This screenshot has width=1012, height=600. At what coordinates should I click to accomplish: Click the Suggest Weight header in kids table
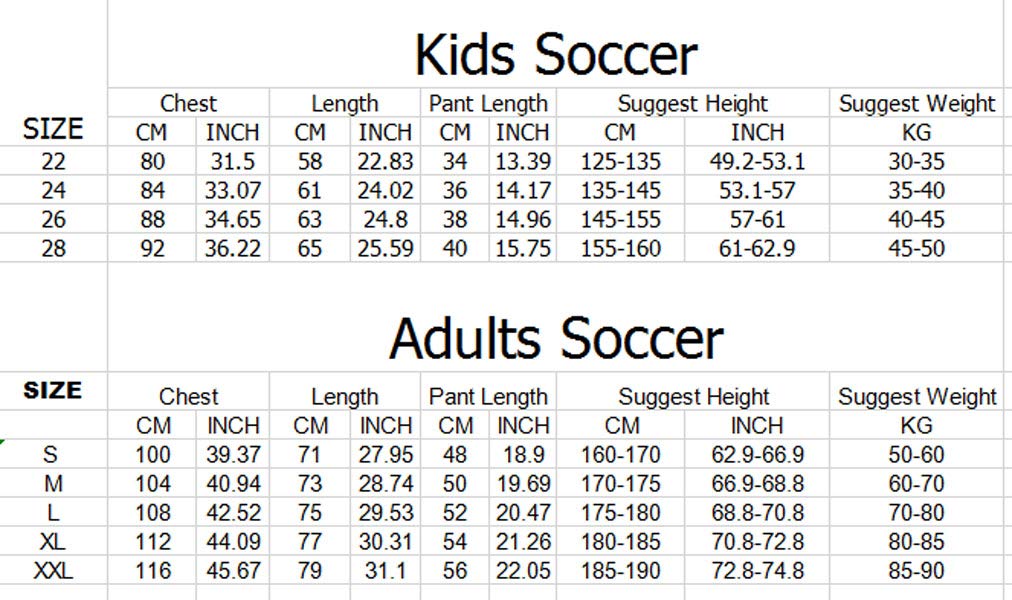pos(916,104)
